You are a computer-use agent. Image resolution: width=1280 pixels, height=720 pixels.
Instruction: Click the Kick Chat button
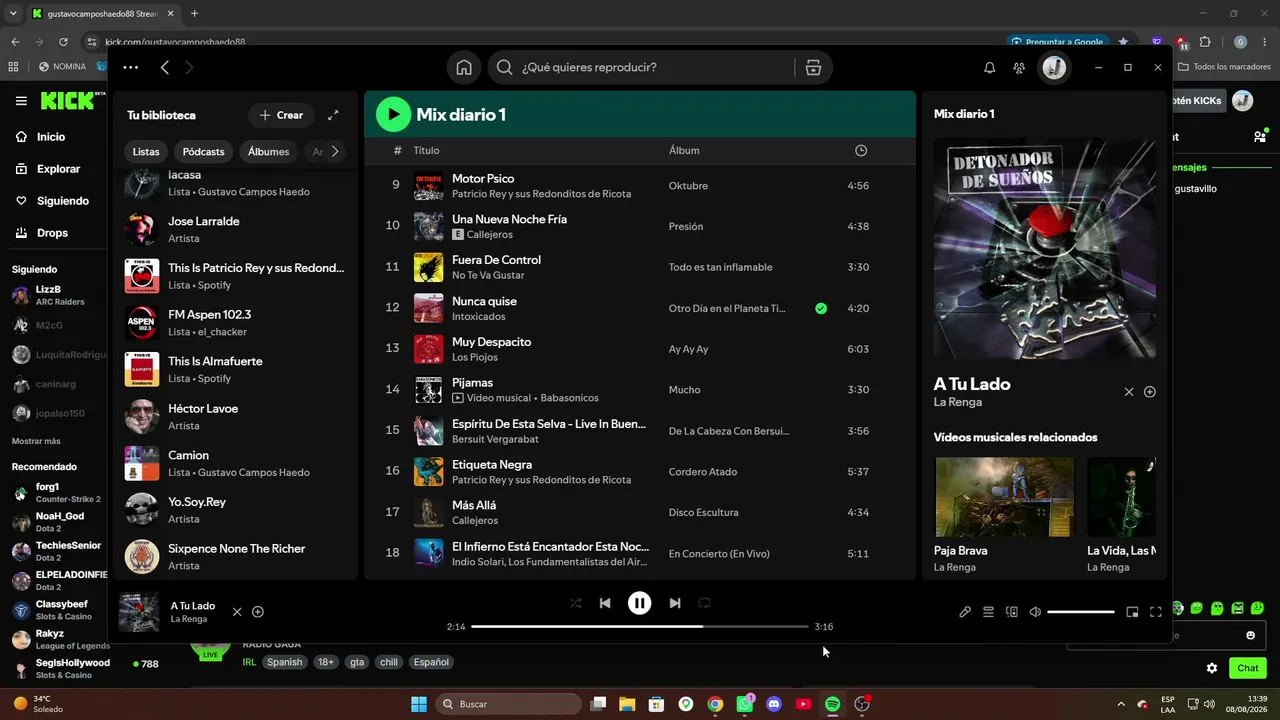(x=1248, y=668)
